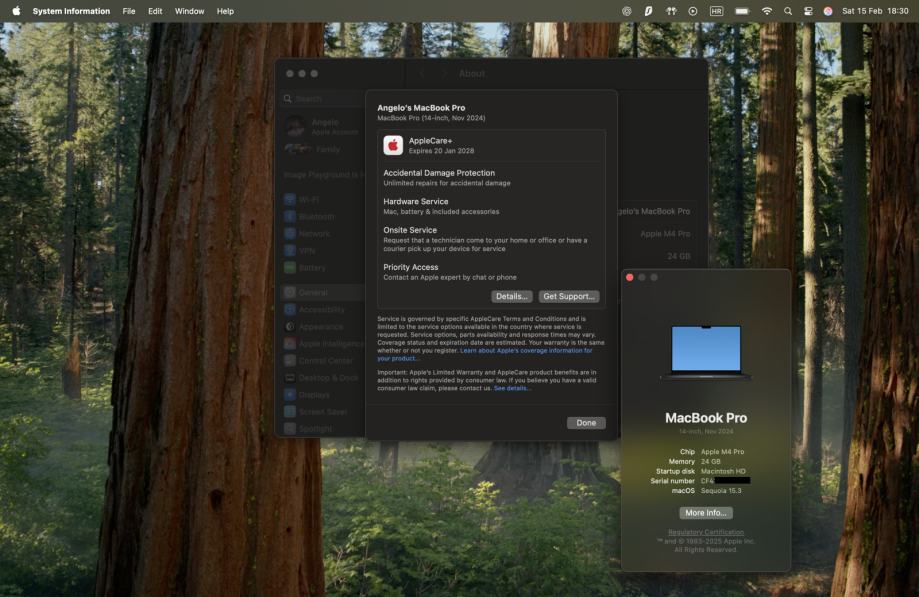Show battery status in menu bar
This screenshot has width=919, height=597.
742,11
